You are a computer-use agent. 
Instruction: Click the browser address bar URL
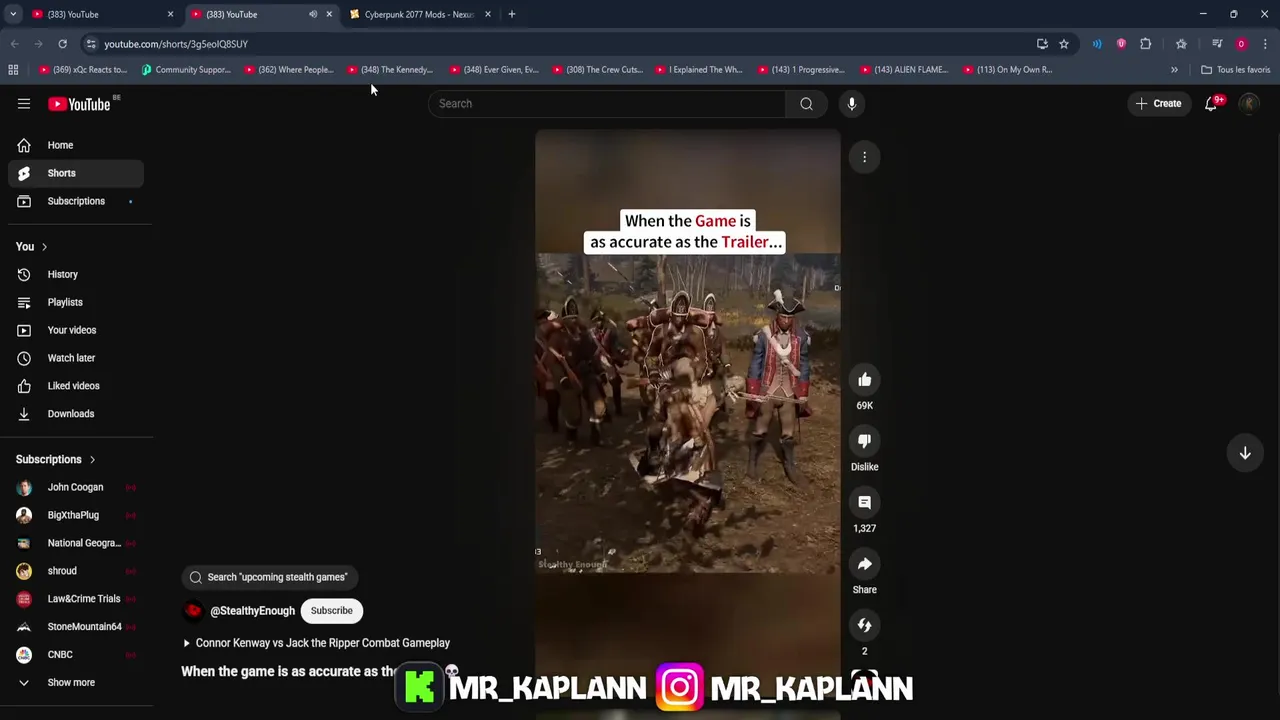(176, 44)
